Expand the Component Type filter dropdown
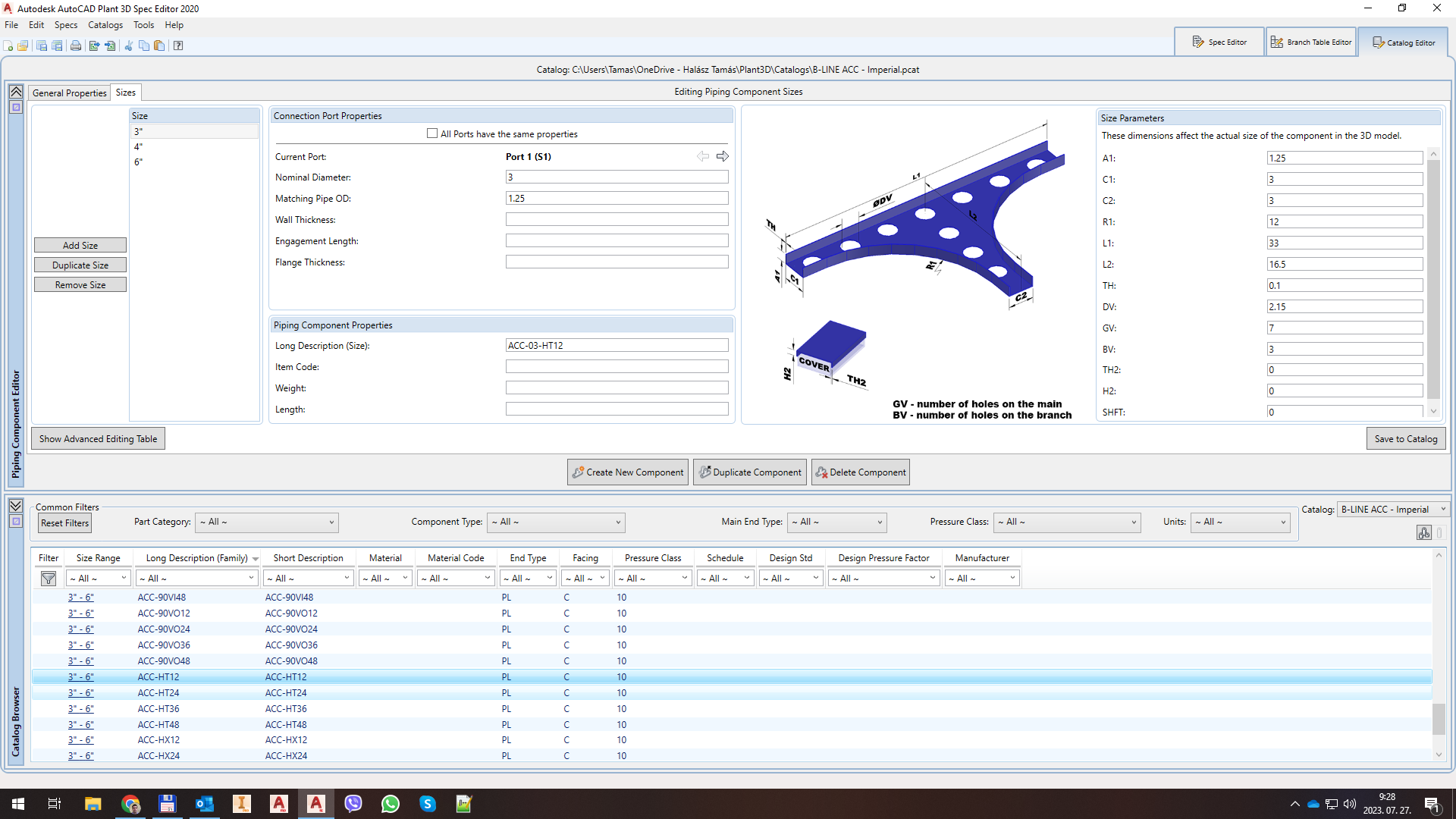 [556, 522]
